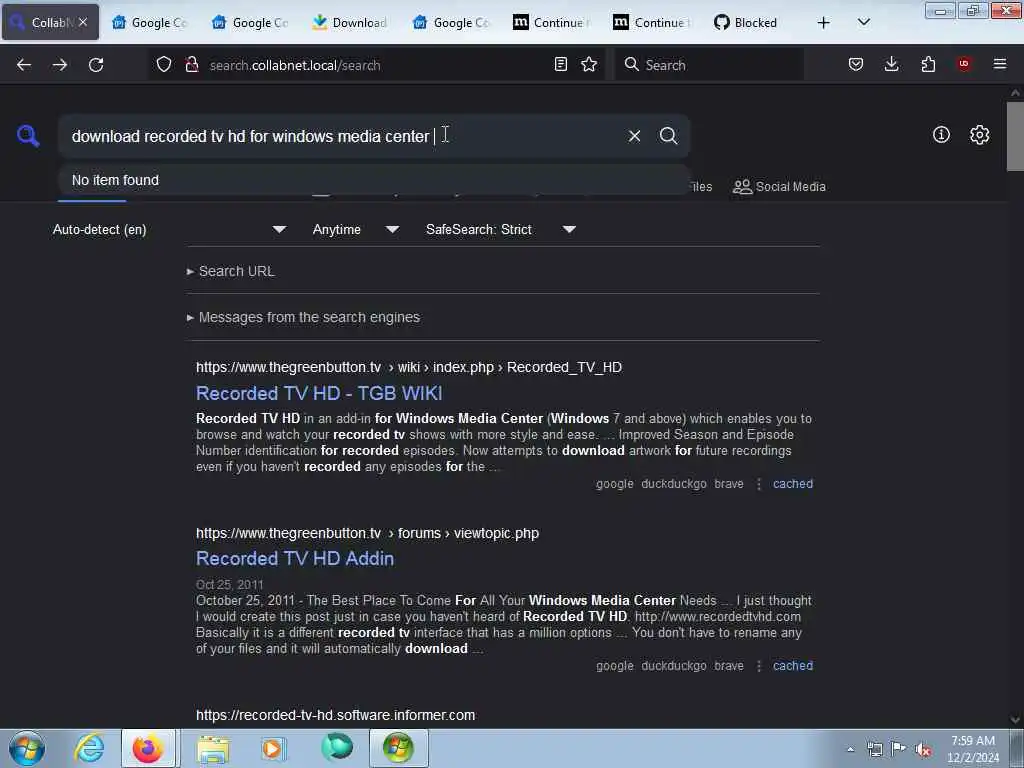Open the Windows Start menu
The image size is (1024, 768).
(26, 748)
